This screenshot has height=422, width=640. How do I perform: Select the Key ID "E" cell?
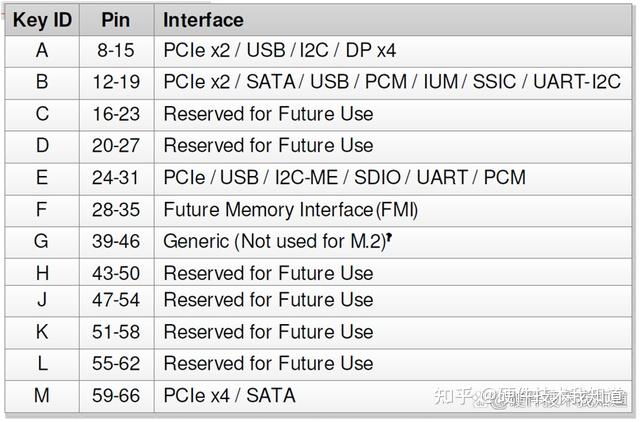click(x=42, y=177)
